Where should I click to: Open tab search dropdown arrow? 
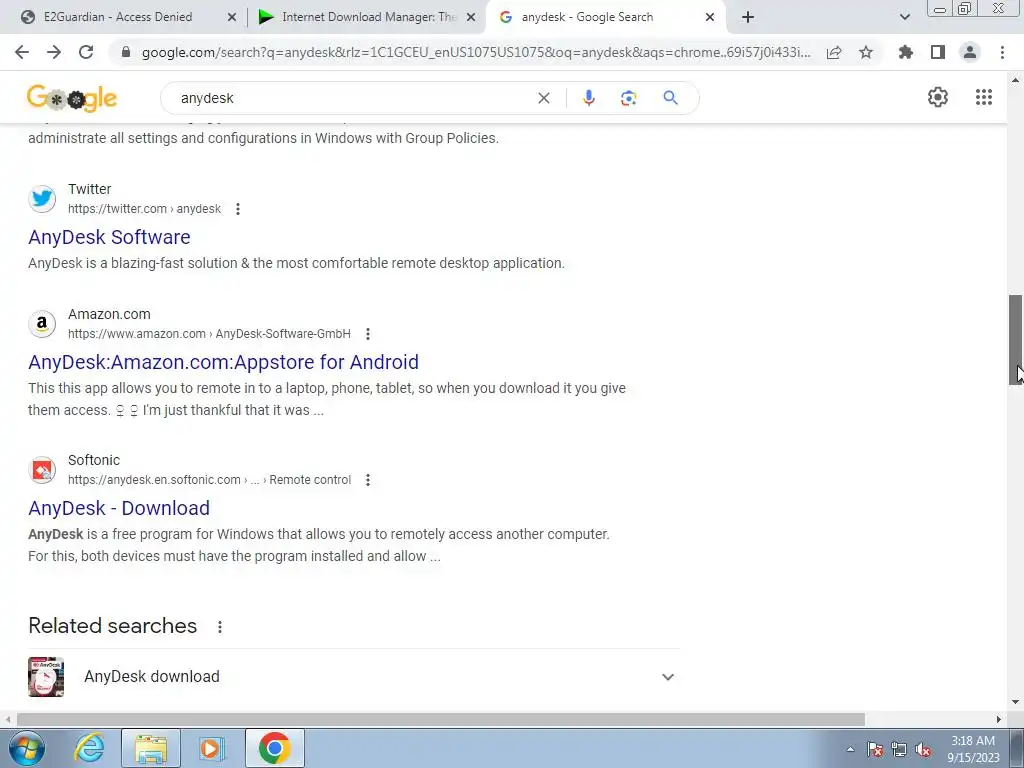tap(904, 17)
